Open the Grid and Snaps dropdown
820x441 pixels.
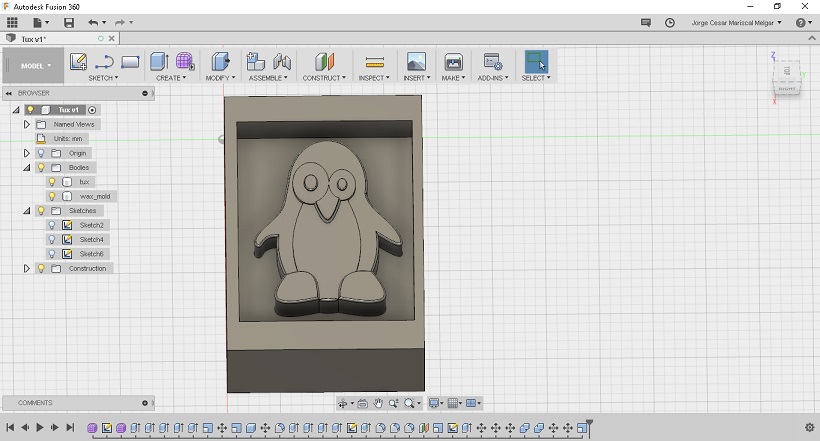pyautogui.click(x=455, y=403)
